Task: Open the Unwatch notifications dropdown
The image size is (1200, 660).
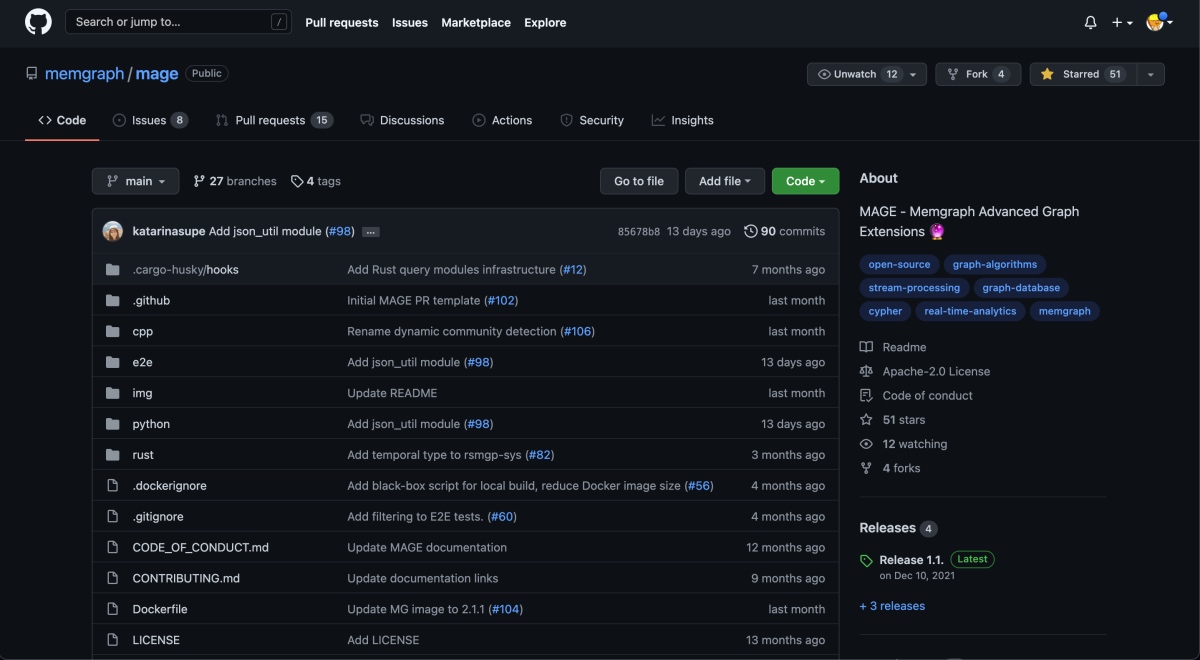Action: [x=867, y=74]
